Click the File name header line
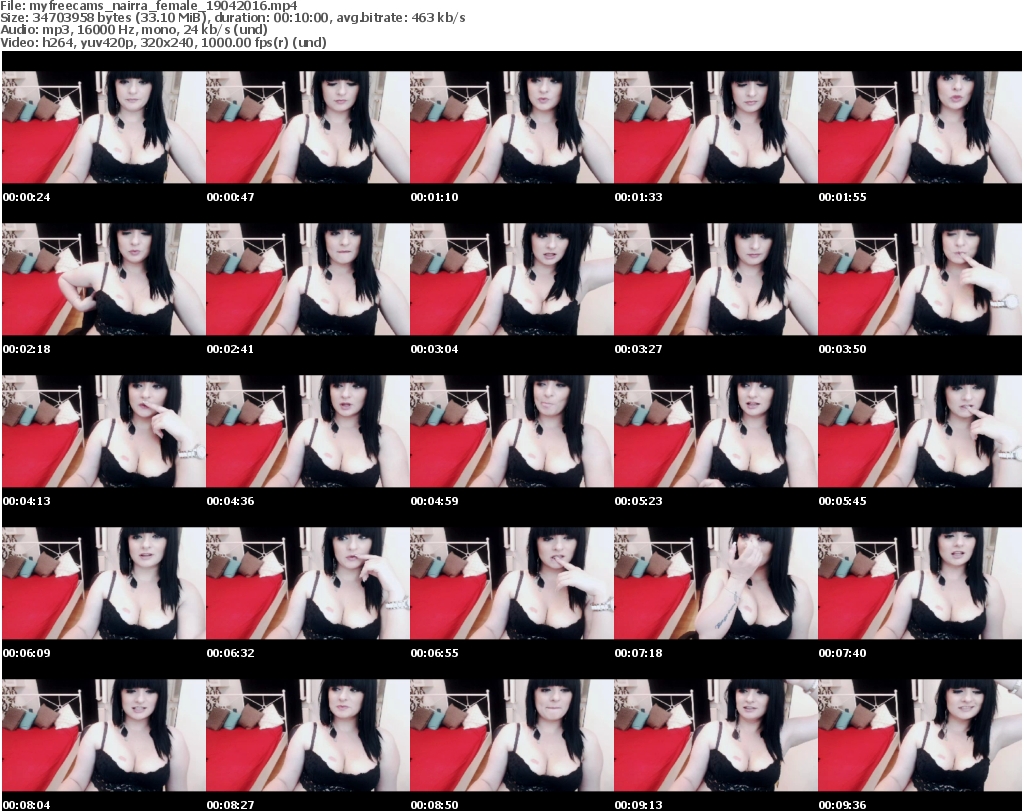This screenshot has height=811, width=1024. coord(149,6)
